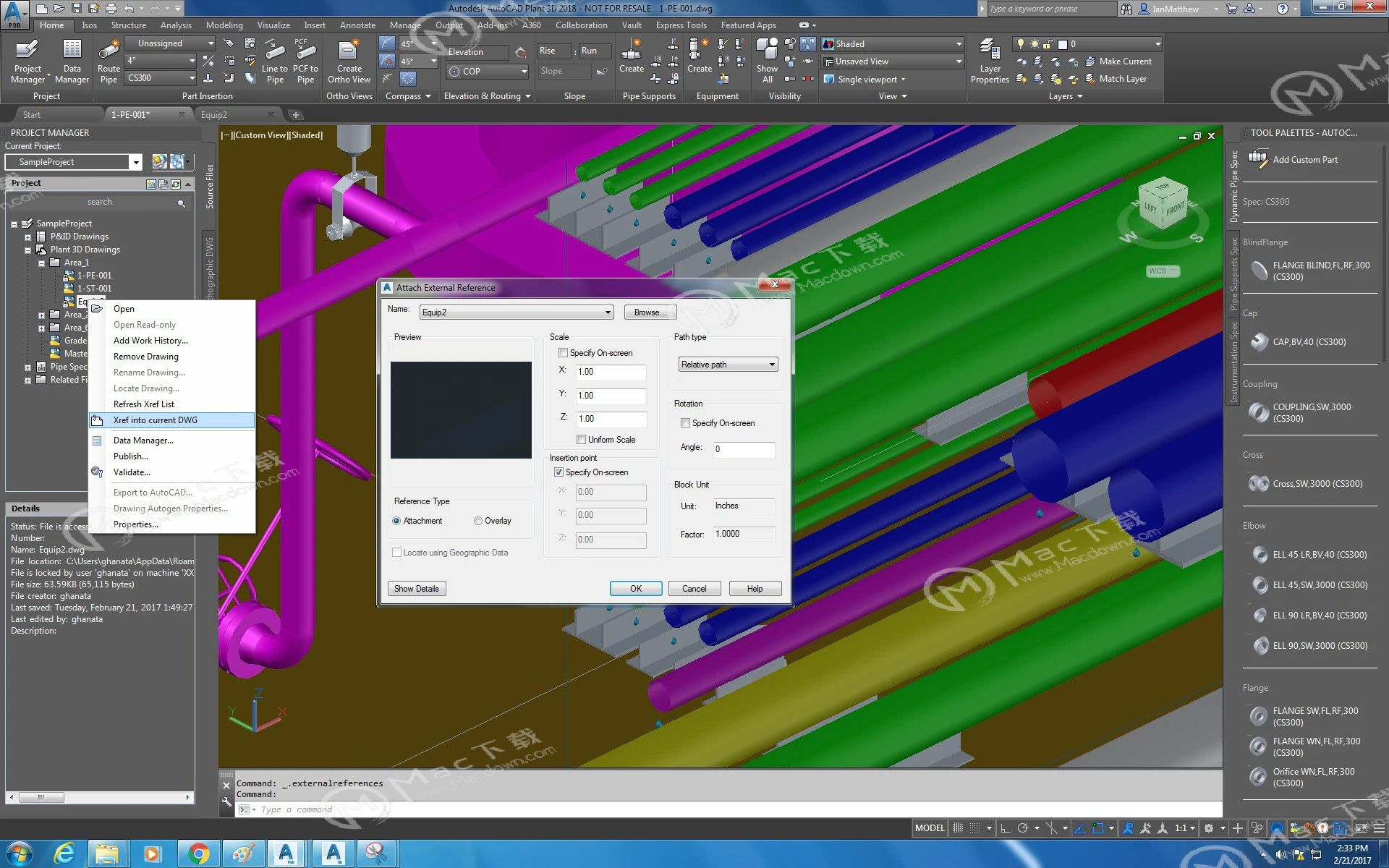The width and height of the screenshot is (1389, 868).
Task: Pick Cross,SW,3000 palette part
Action: [x=1306, y=483]
